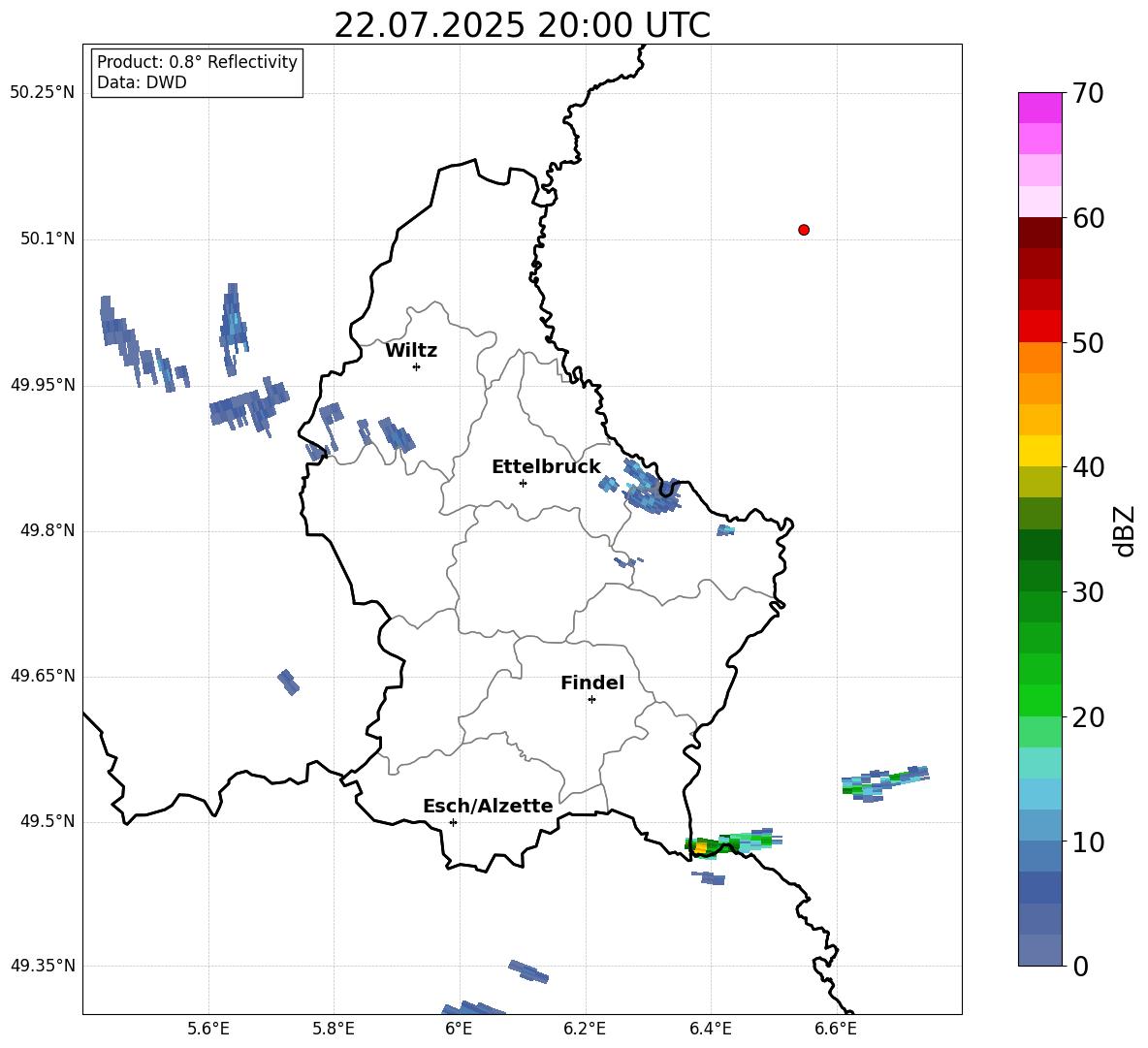The height and width of the screenshot is (1048, 1148).
Task: Click the 5.6°E longitude label
Action: (x=208, y=1029)
